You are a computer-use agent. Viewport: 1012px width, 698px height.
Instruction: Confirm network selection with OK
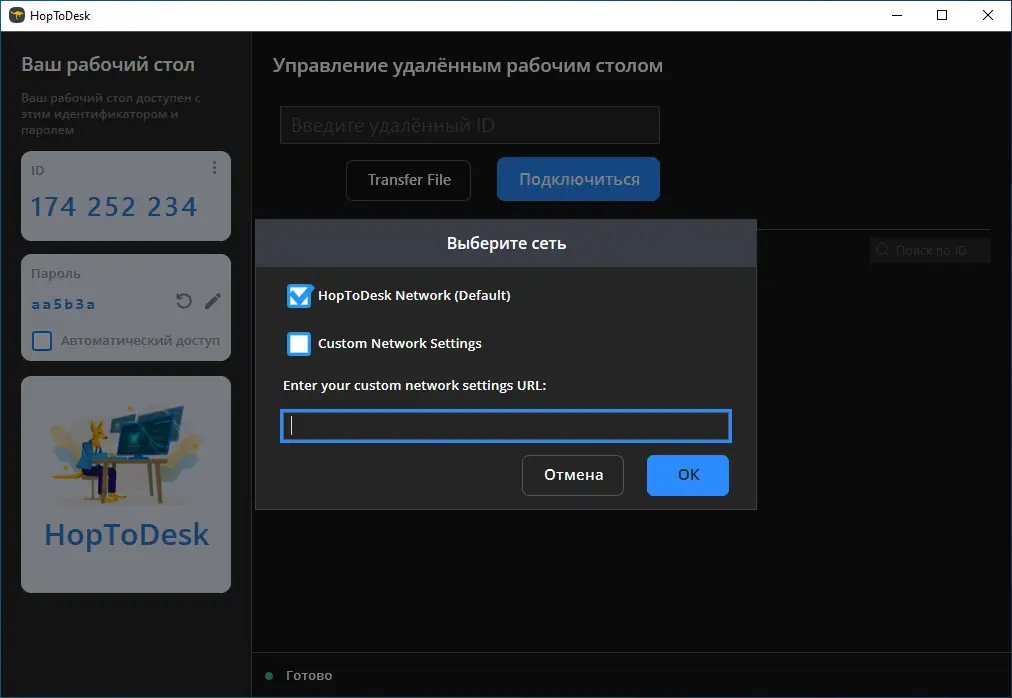(688, 475)
